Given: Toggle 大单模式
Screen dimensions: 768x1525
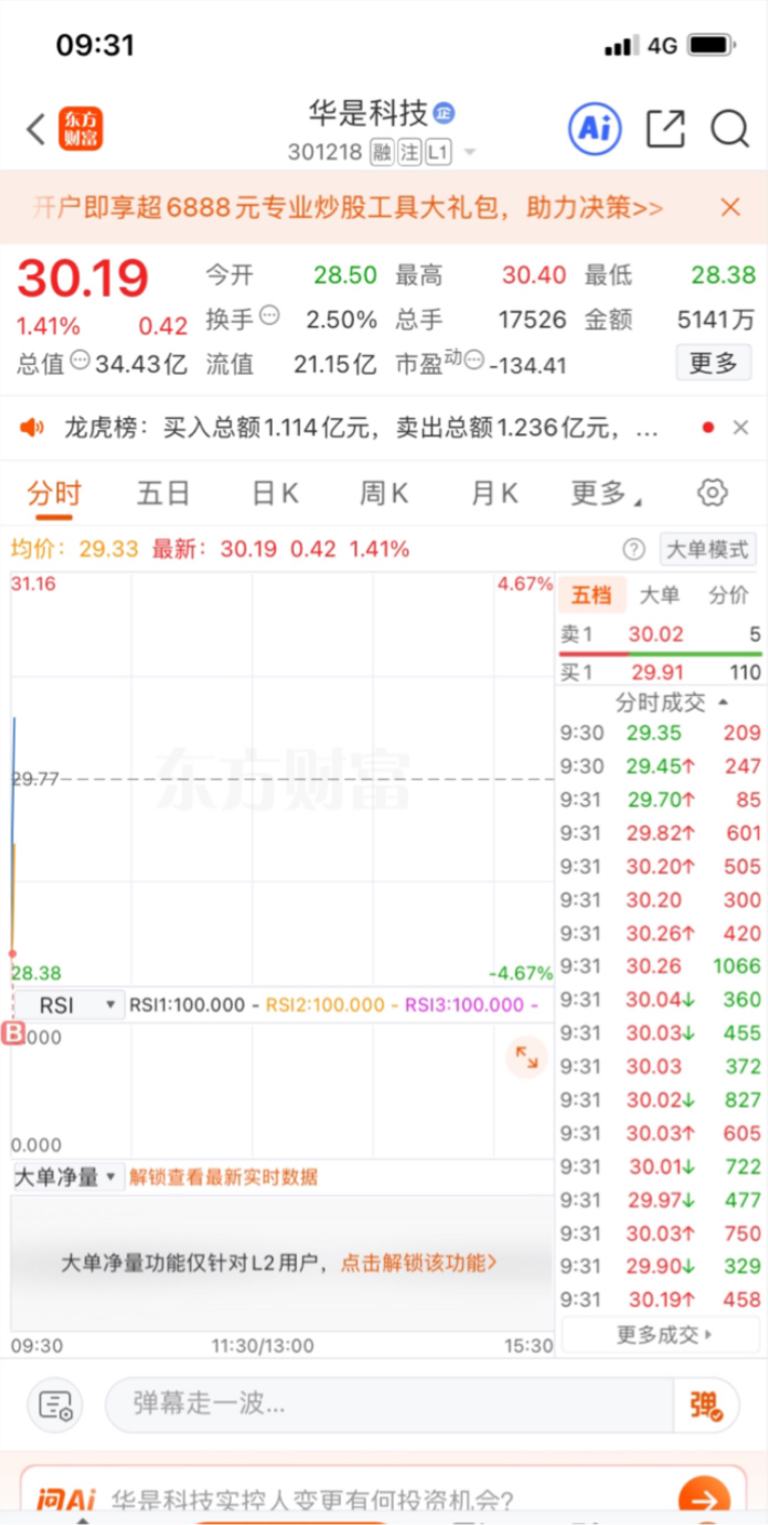Looking at the screenshot, I should [x=708, y=549].
